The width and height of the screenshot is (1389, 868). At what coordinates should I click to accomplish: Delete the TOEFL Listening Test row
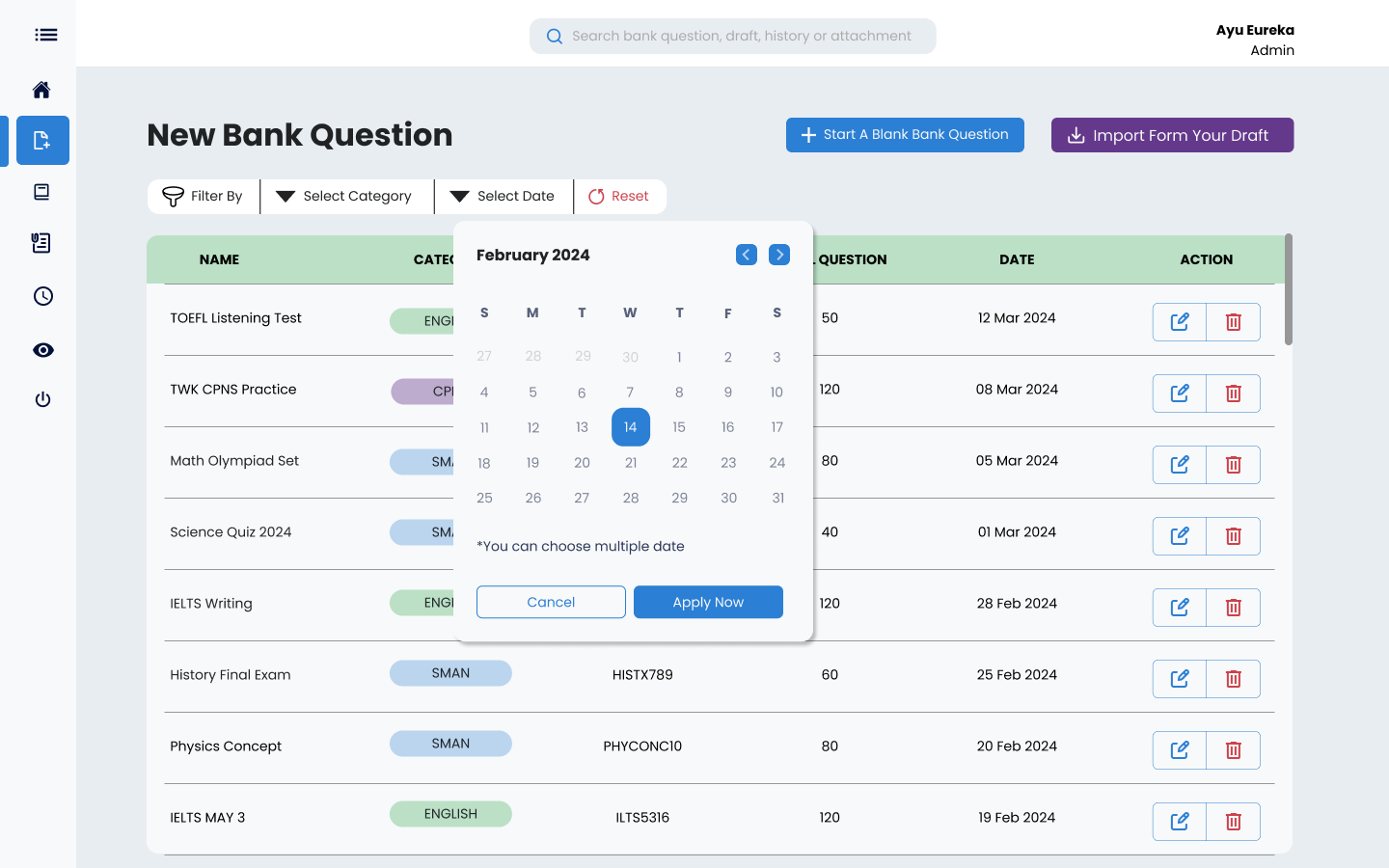[x=1234, y=322]
